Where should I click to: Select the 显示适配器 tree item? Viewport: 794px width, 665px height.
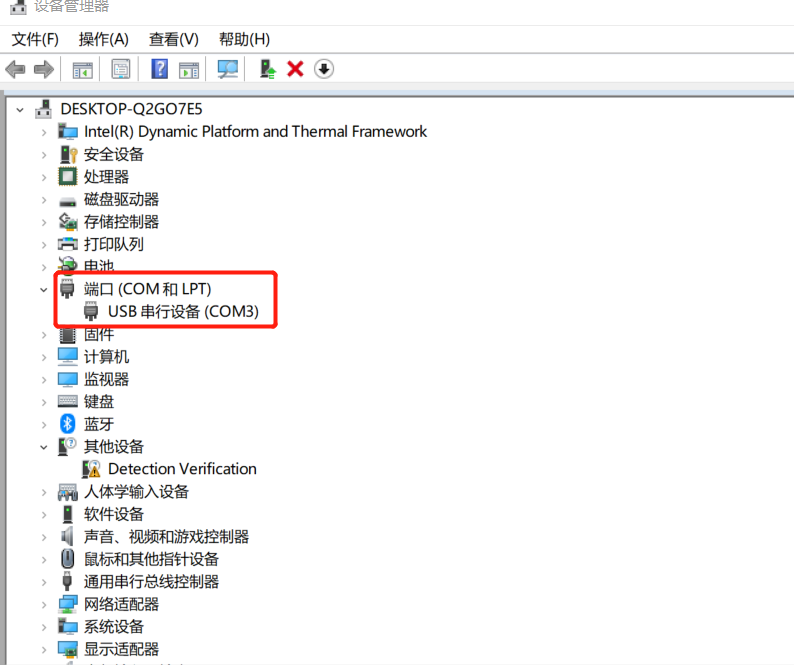[122, 649]
